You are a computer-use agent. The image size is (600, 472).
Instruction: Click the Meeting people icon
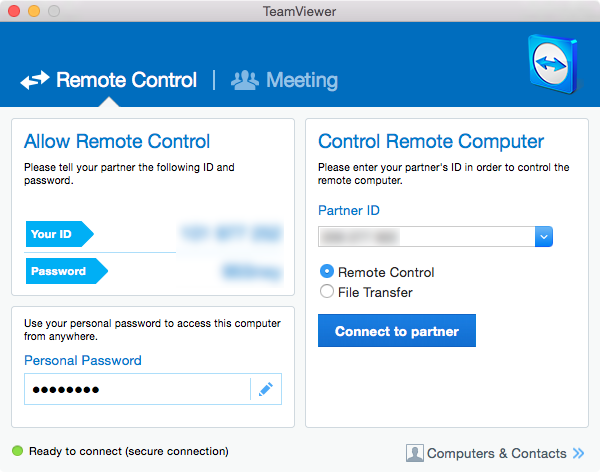[x=245, y=80]
